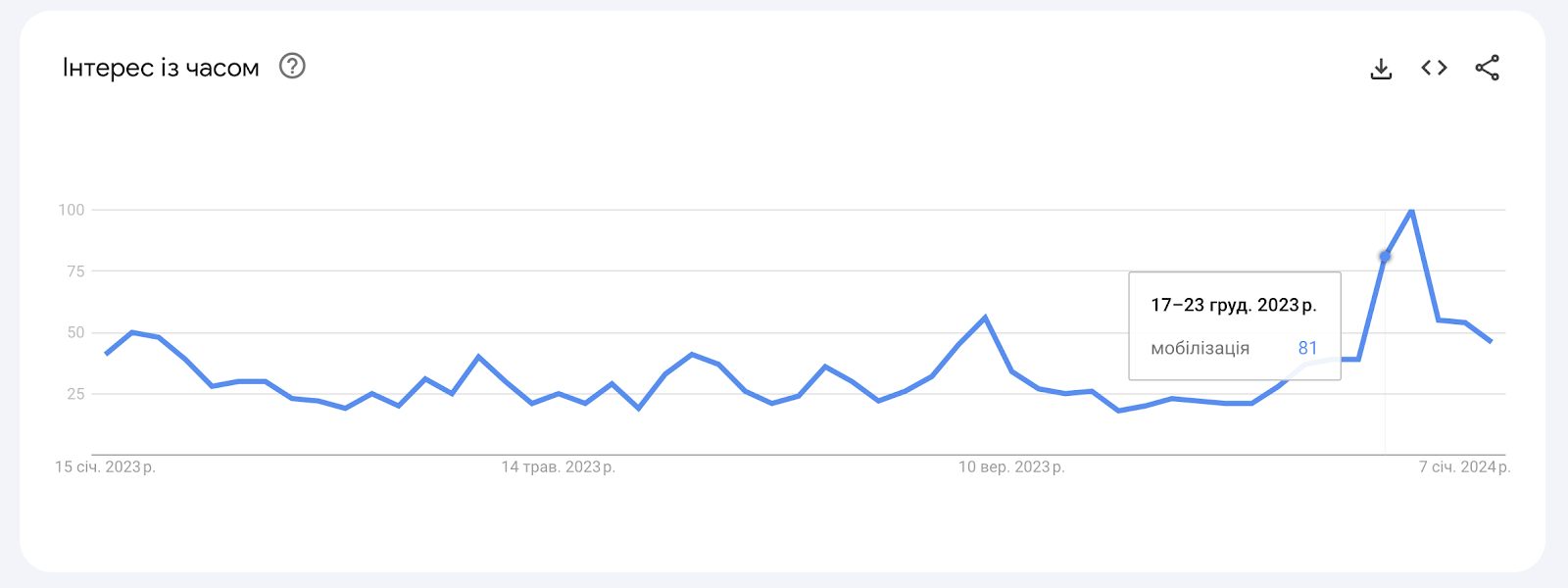Screen dimensions: 1568x588
Task: Click the "15 січ. 2023 р." axis label
Action: coord(105,466)
